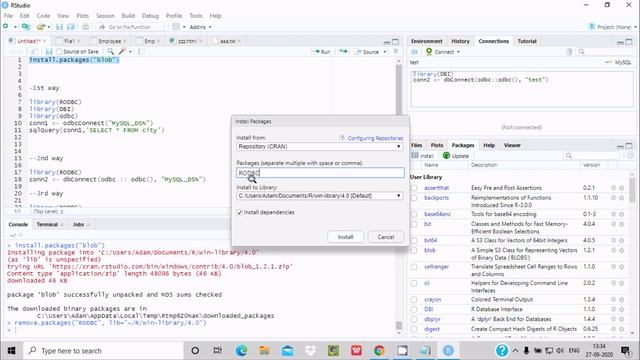This screenshot has width=640, height=360.
Task: Click the Save current document toolbar icon
Action: point(60,27)
